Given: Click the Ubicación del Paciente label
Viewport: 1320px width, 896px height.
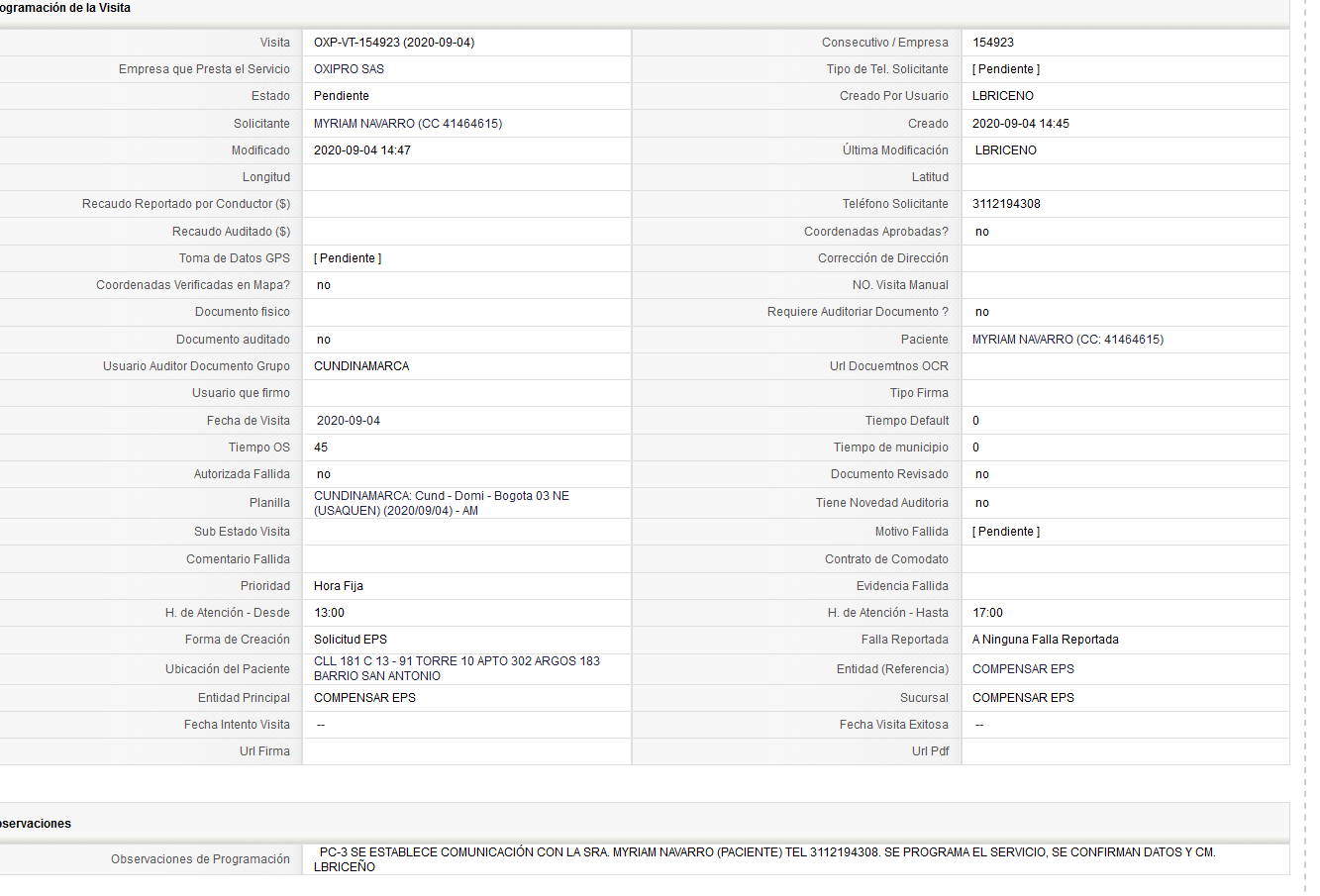Looking at the screenshot, I should click(228, 669).
